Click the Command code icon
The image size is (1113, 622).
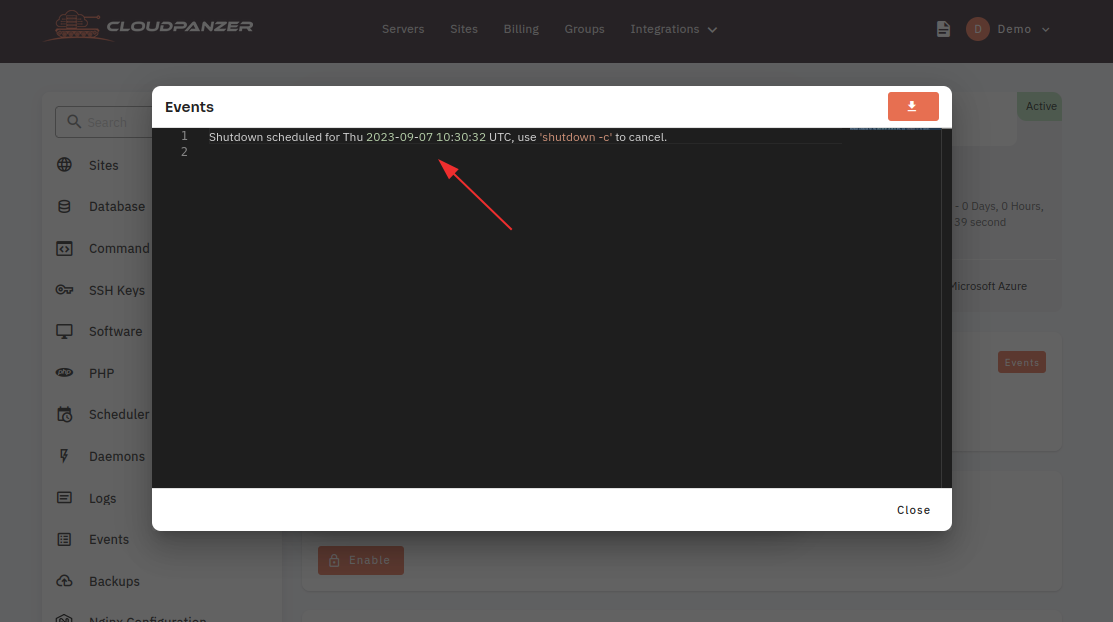click(65, 249)
